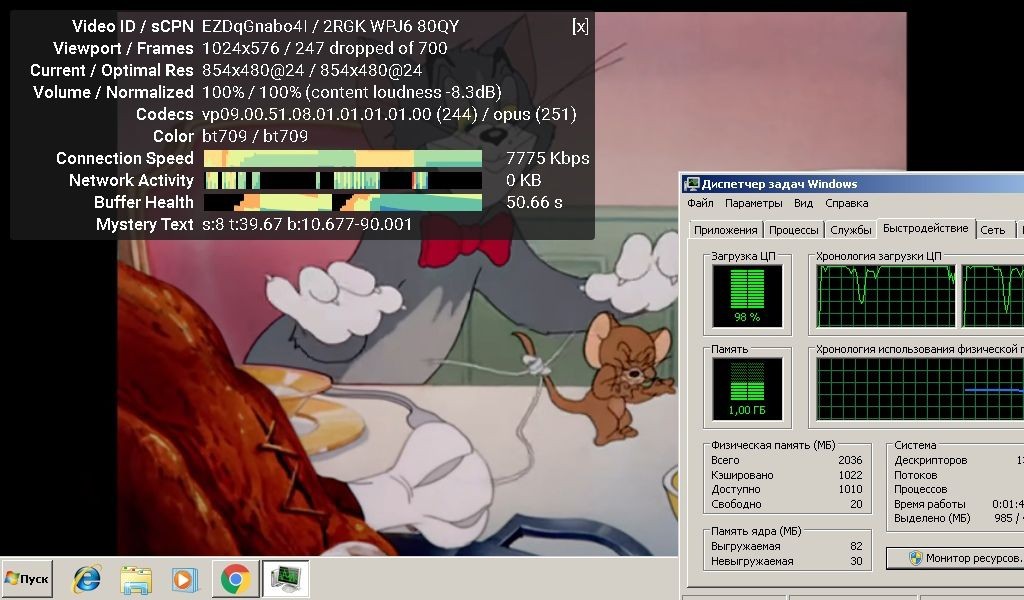Click the 'Время работы' label in Система

tap(930, 505)
